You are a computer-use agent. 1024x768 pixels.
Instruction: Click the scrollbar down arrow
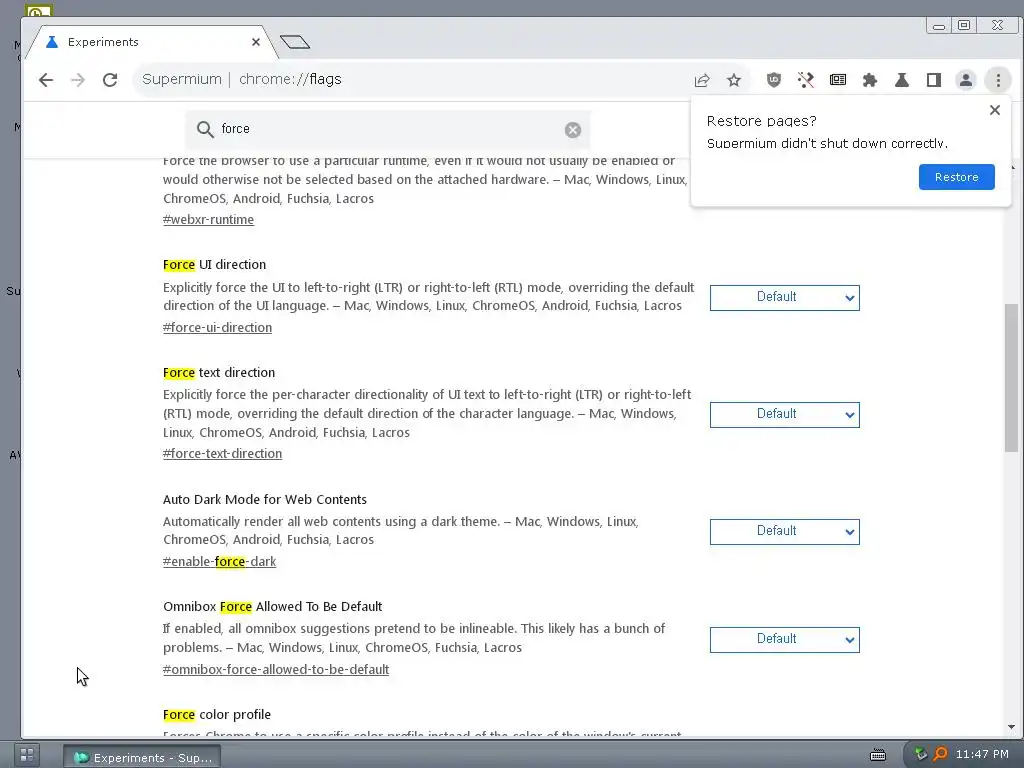click(1011, 727)
